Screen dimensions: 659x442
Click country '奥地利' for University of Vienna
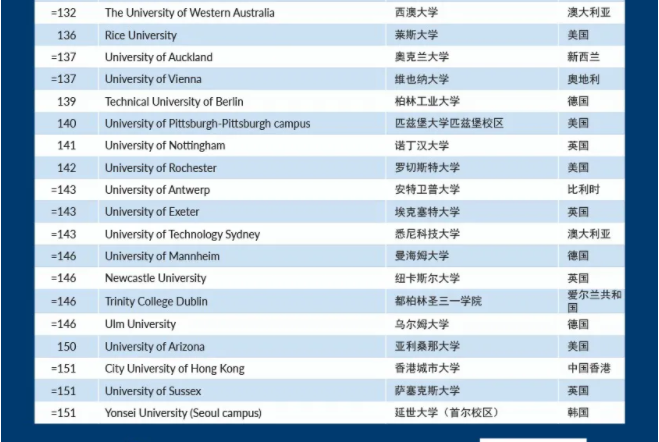click(583, 79)
